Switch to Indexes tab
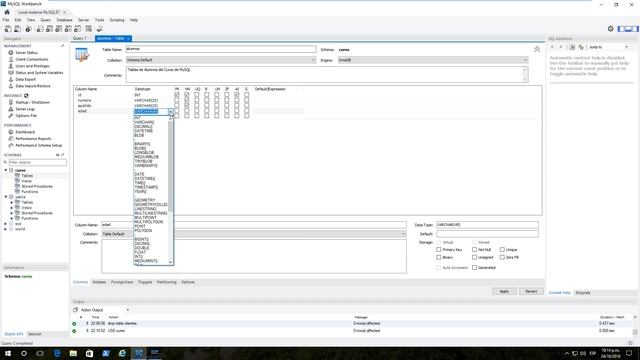640x360 pixels. 99,282
